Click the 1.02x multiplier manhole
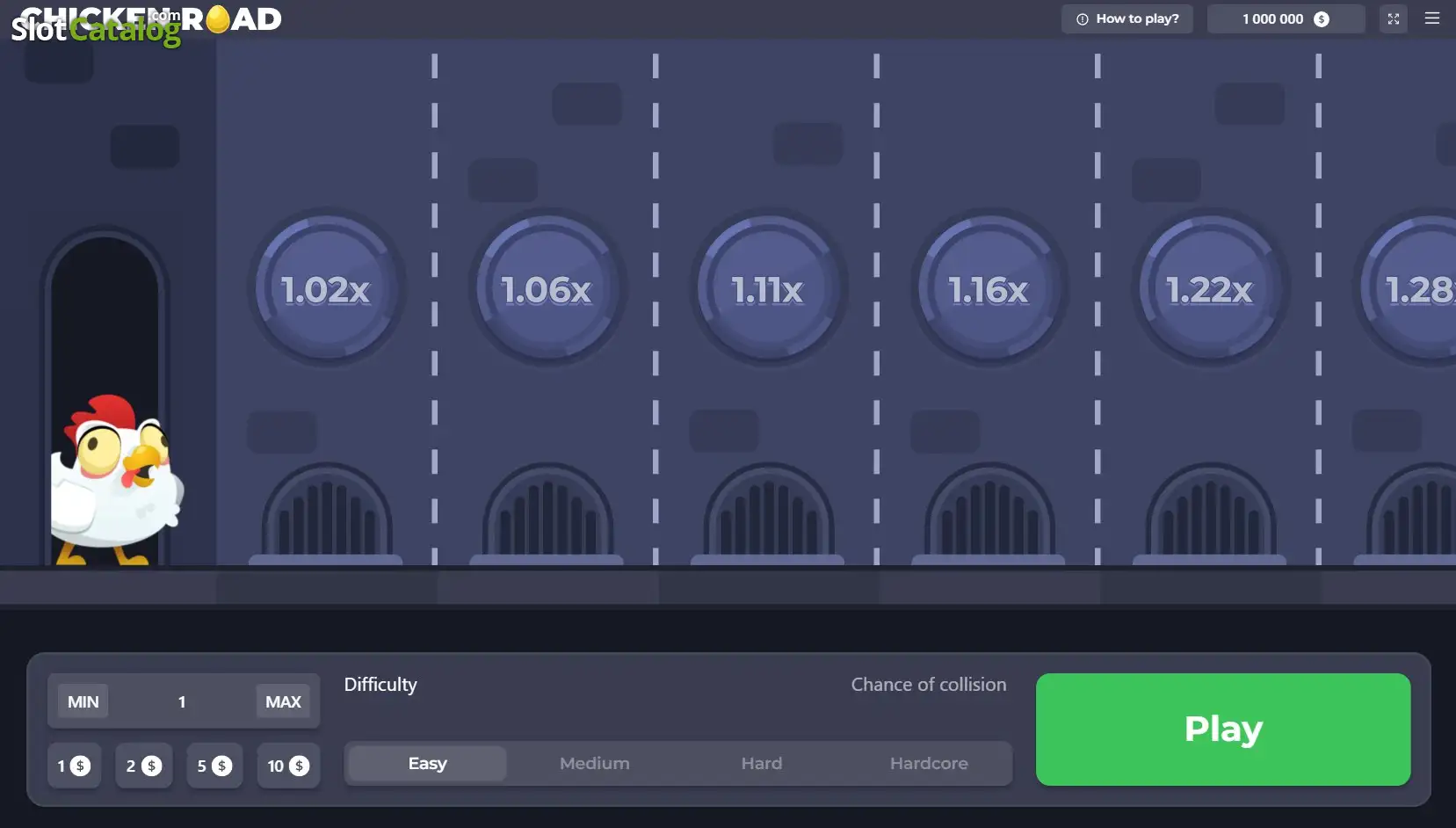 tap(326, 289)
